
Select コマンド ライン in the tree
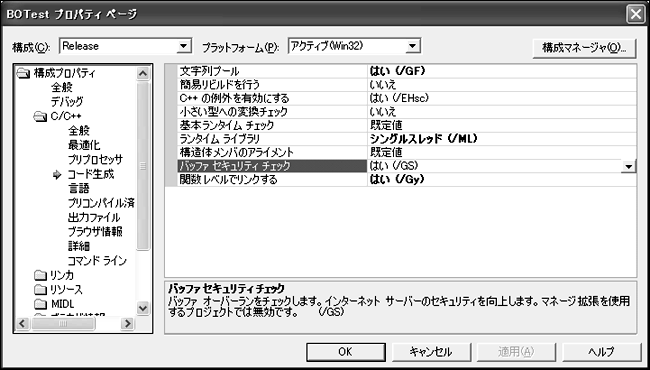pyautogui.click(x=97, y=261)
